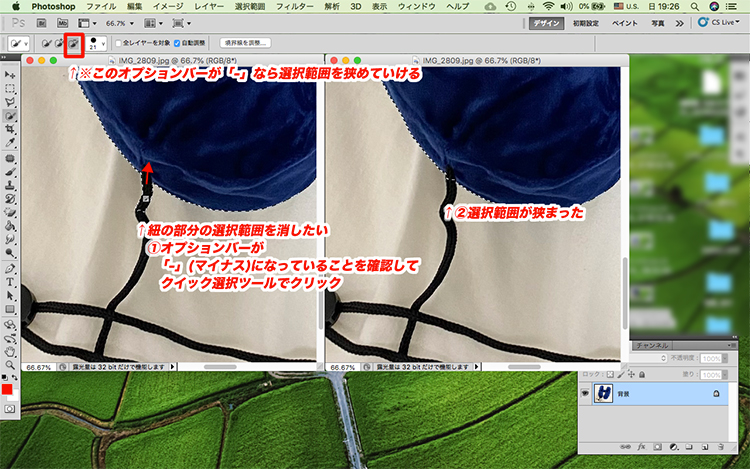Viewport: 750px width, 469px height.
Task: Select the Zoom tool in the toolbox
Action: [x=10, y=365]
